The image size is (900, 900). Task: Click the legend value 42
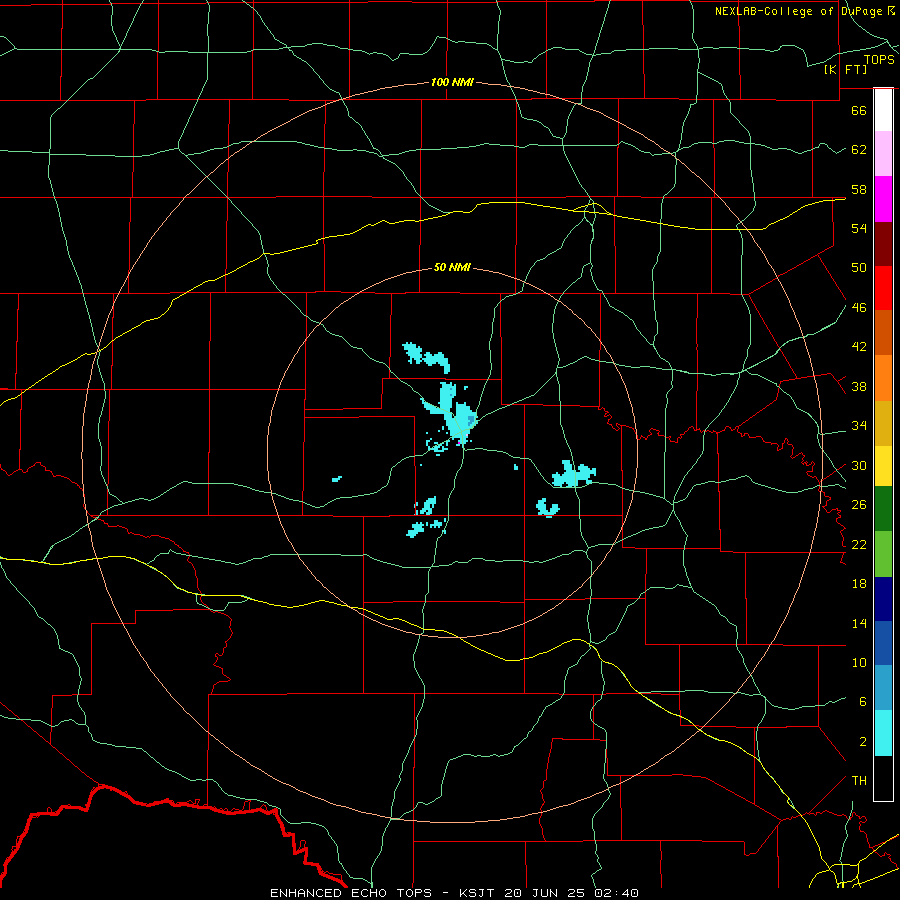(x=859, y=347)
